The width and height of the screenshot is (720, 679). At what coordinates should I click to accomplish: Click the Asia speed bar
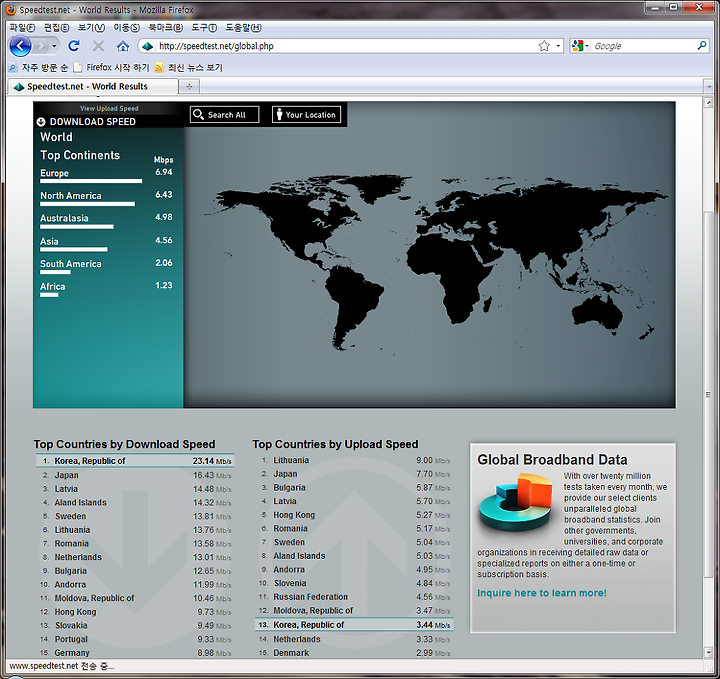pyautogui.click(x=73, y=250)
